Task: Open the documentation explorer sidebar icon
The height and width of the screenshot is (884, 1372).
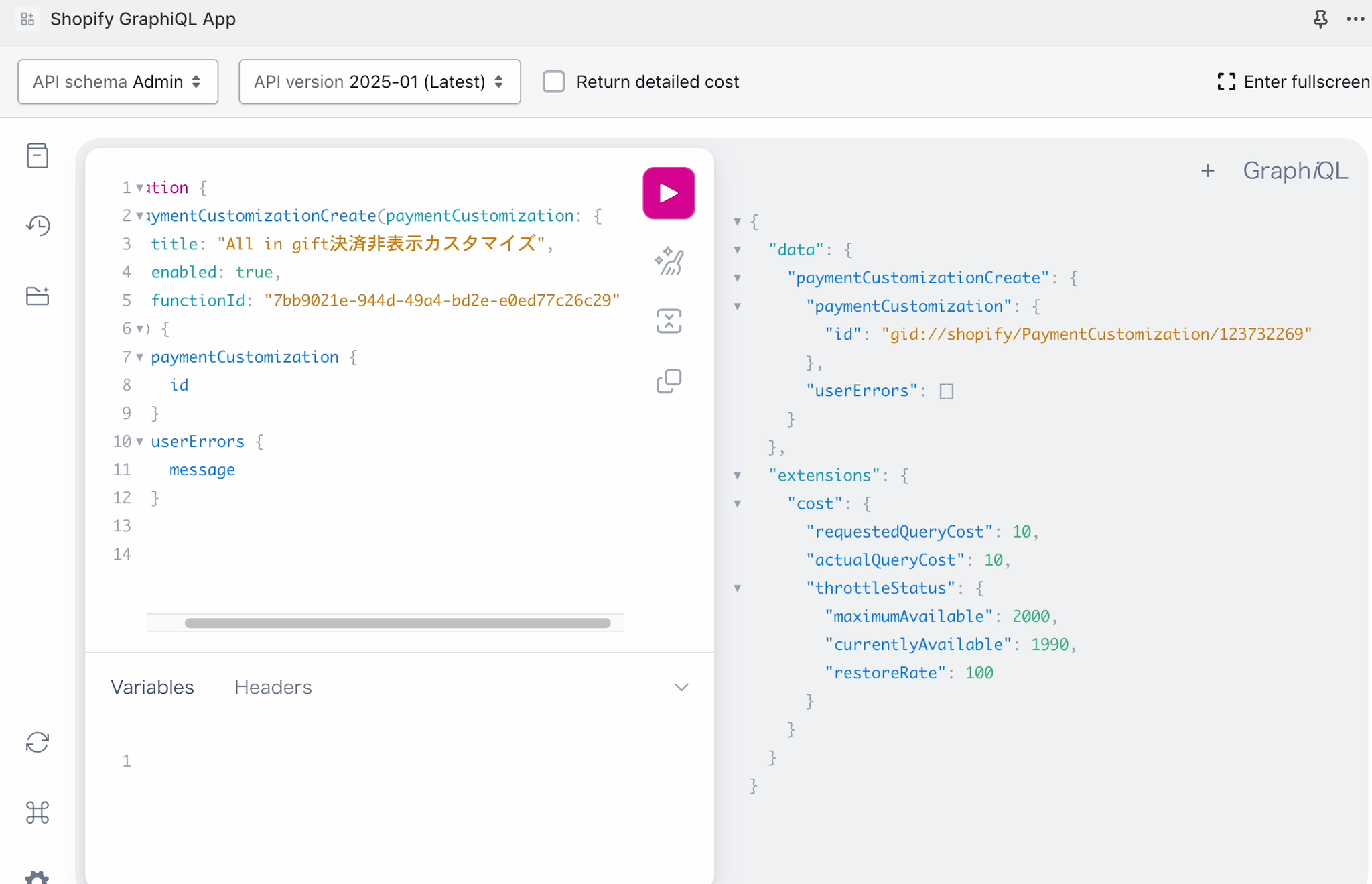Action: tap(38, 155)
